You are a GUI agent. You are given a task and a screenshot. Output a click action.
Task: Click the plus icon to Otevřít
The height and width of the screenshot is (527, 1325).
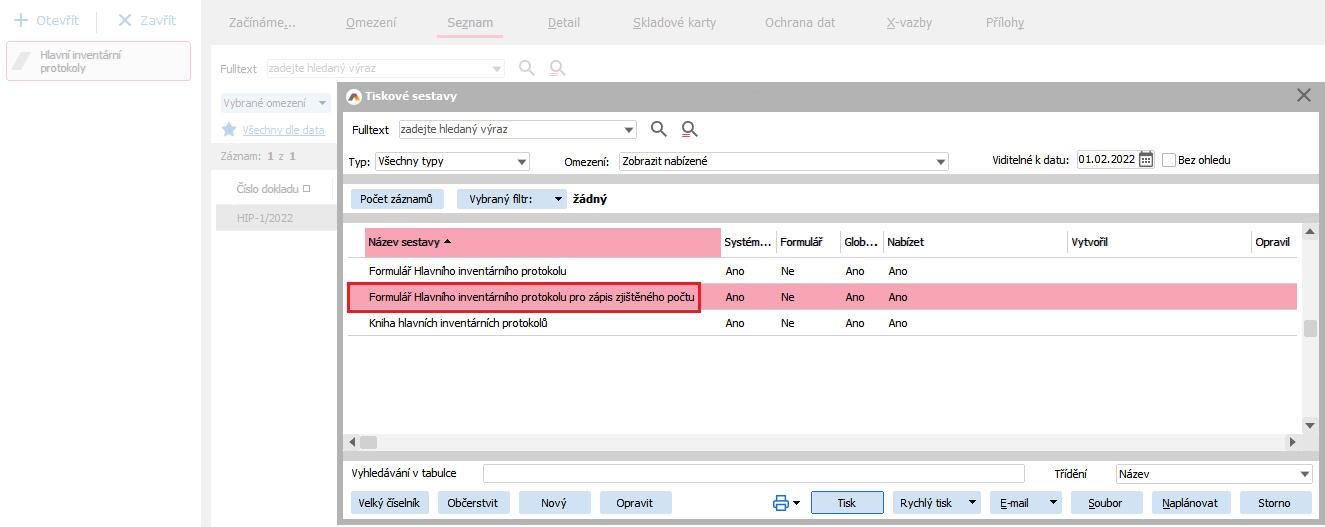click(19, 21)
